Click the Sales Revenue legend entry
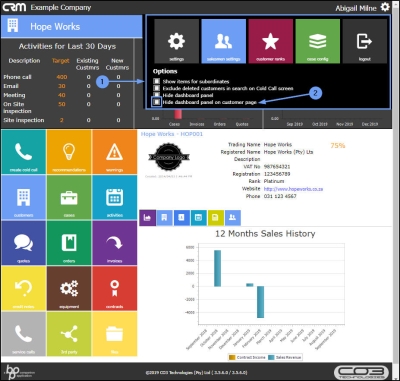 point(285,357)
